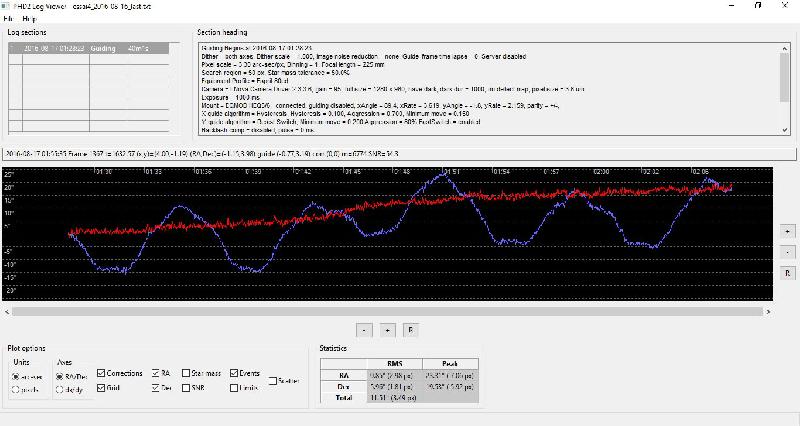Enable the SNR checkbox
The height and width of the screenshot is (426, 800).
pyautogui.click(x=186, y=388)
